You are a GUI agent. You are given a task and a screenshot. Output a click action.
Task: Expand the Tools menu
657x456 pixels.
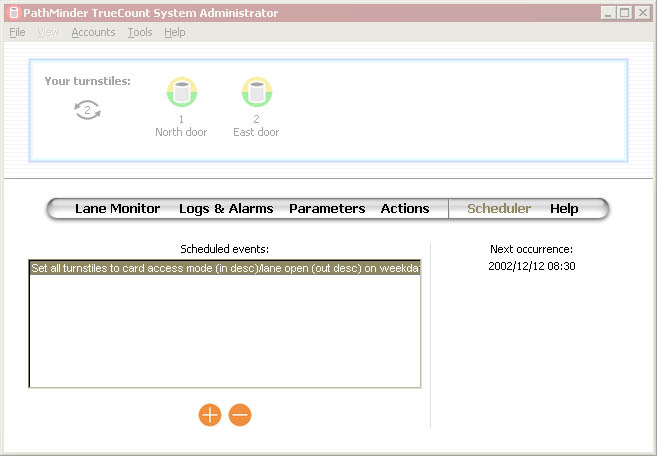(x=140, y=32)
